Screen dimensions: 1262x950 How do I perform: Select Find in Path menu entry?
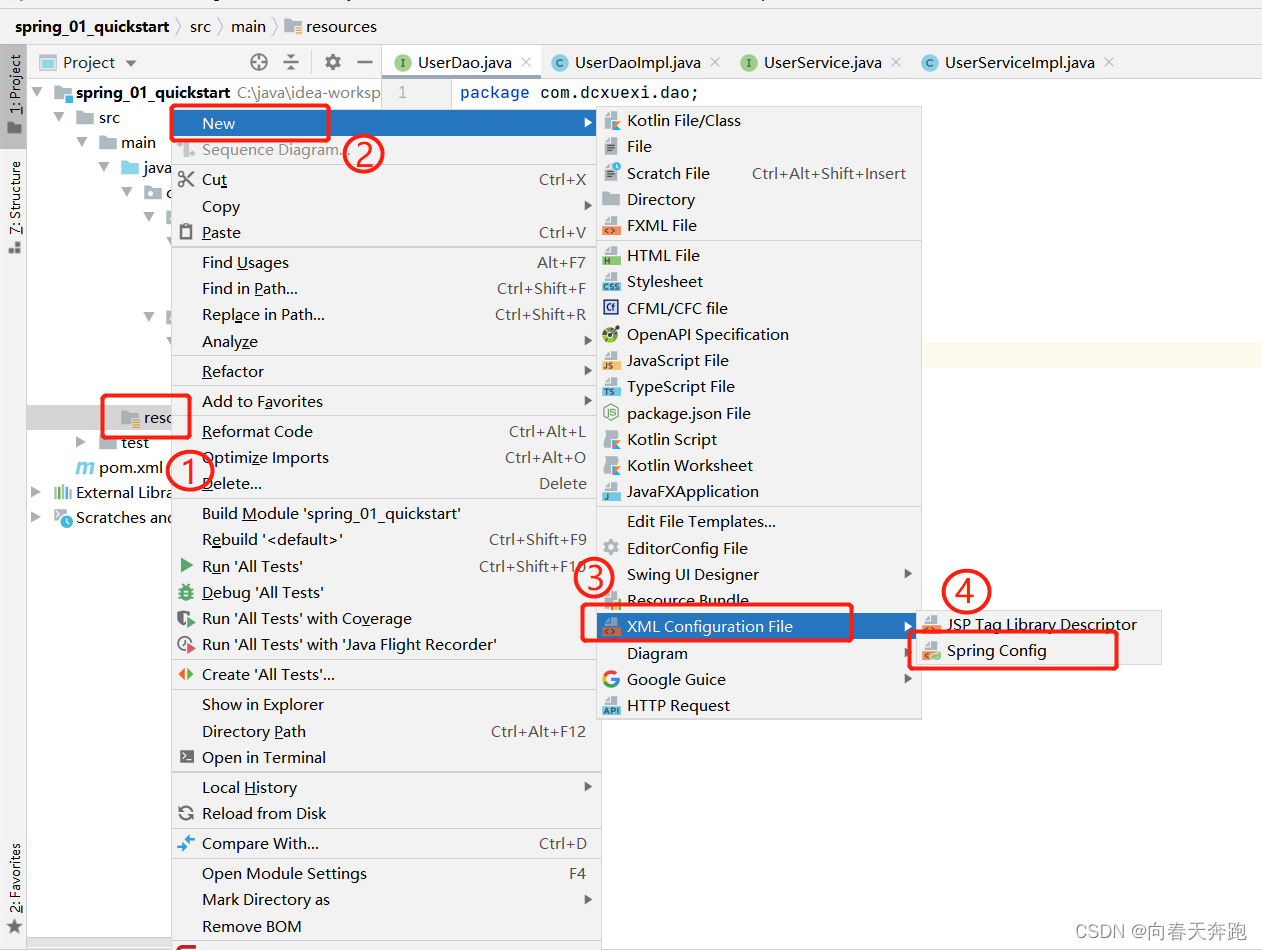tap(385, 288)
